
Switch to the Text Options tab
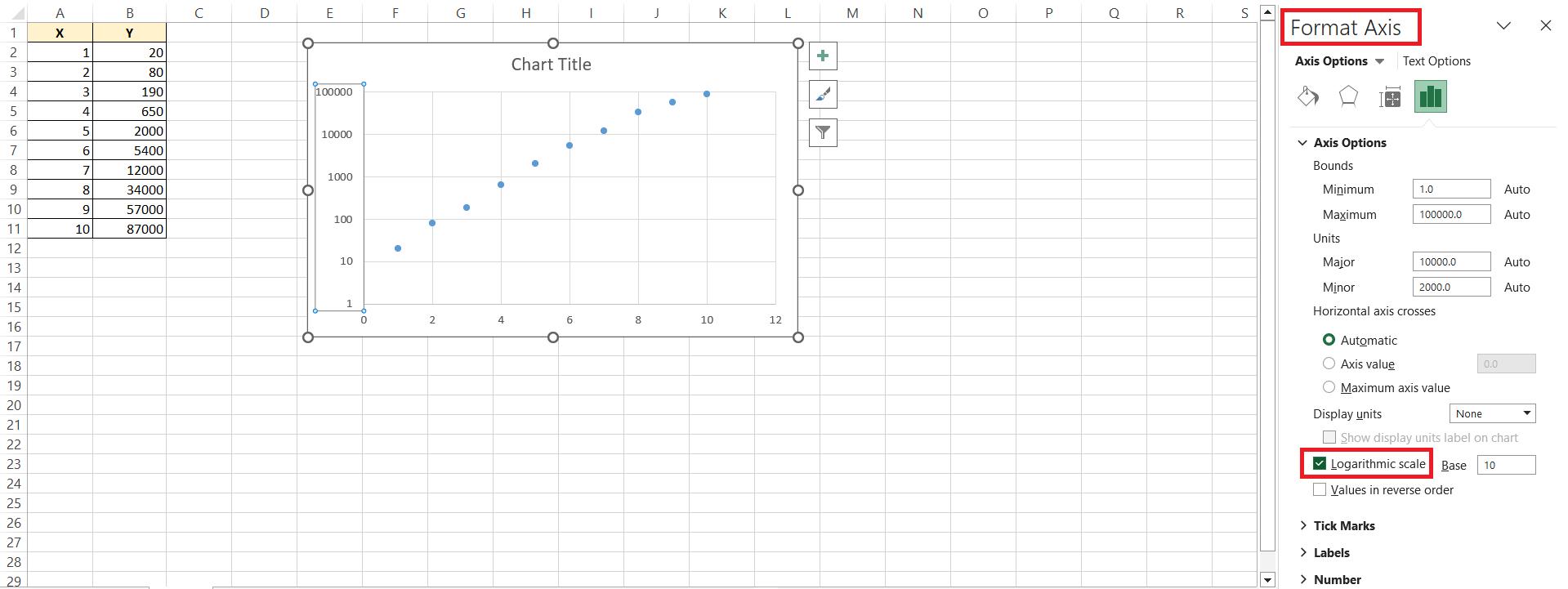coord(1436,61)
